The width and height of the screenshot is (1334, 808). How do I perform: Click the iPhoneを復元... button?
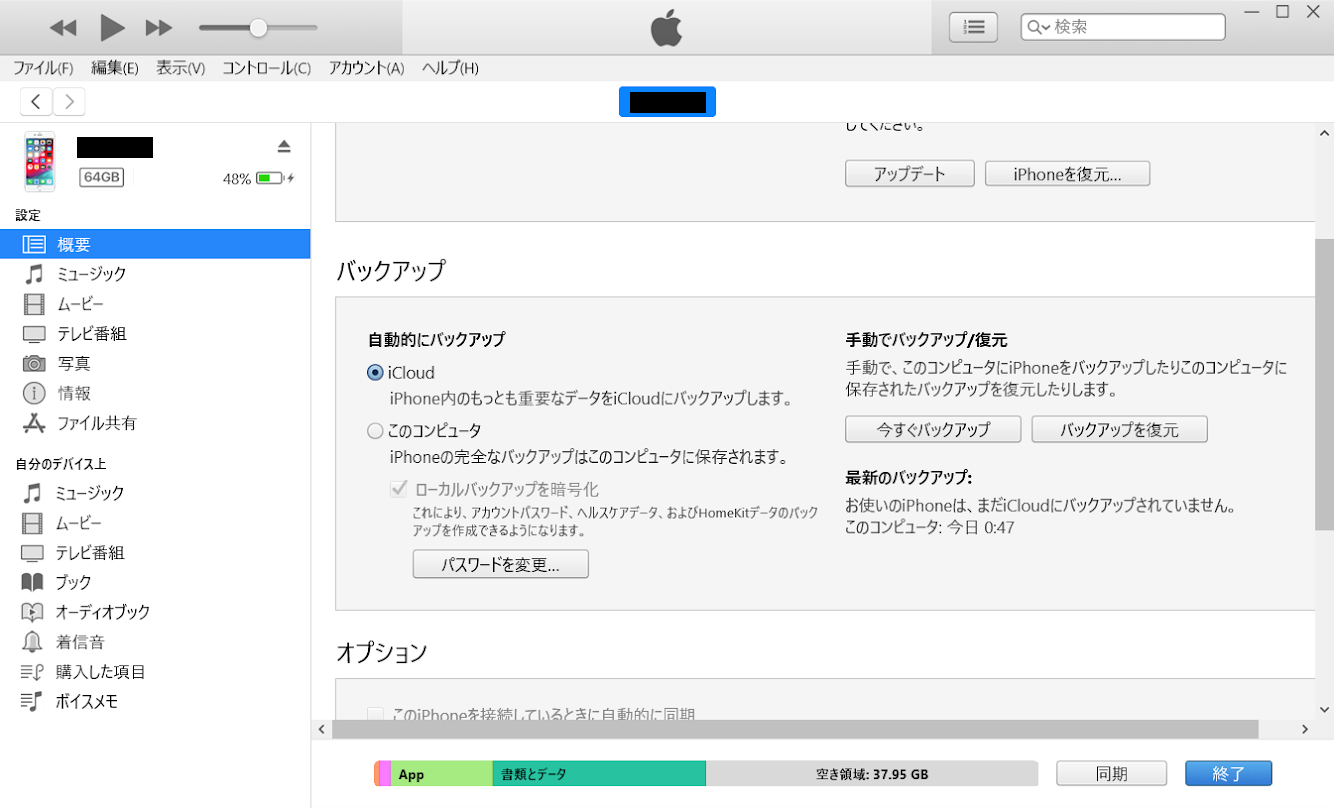(1067, 174)
